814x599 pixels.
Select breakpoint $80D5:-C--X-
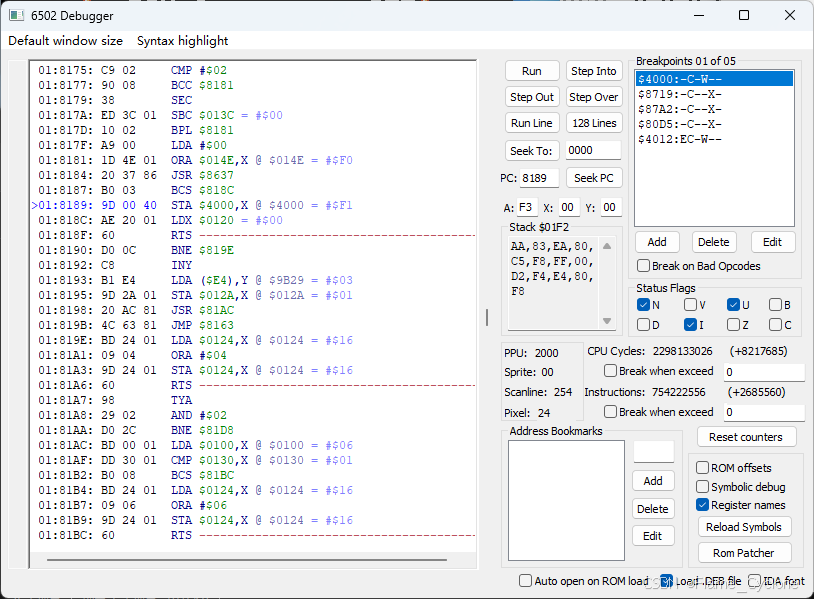(x=714, y=124)
